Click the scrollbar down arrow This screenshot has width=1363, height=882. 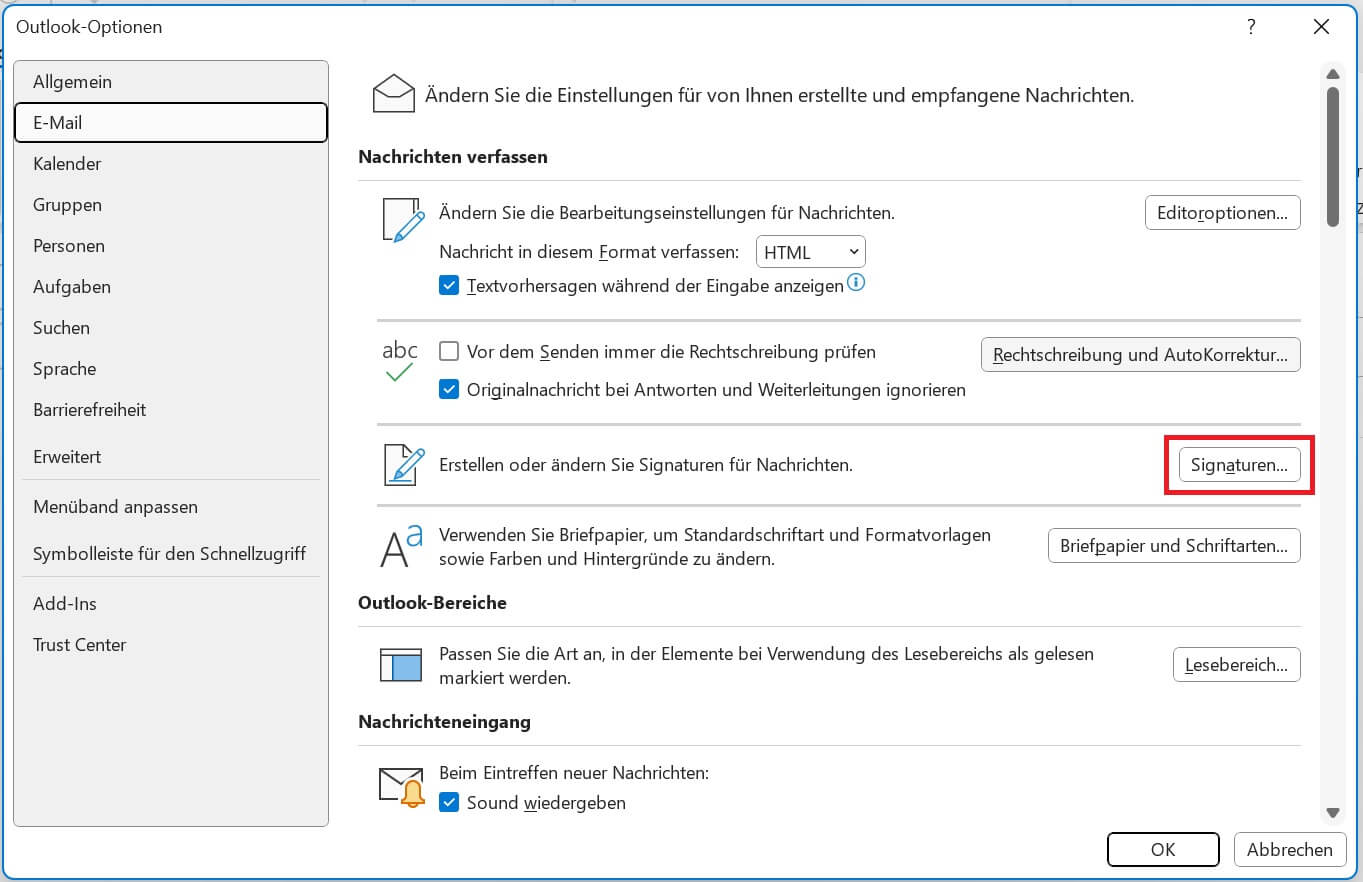point(1332,813)
